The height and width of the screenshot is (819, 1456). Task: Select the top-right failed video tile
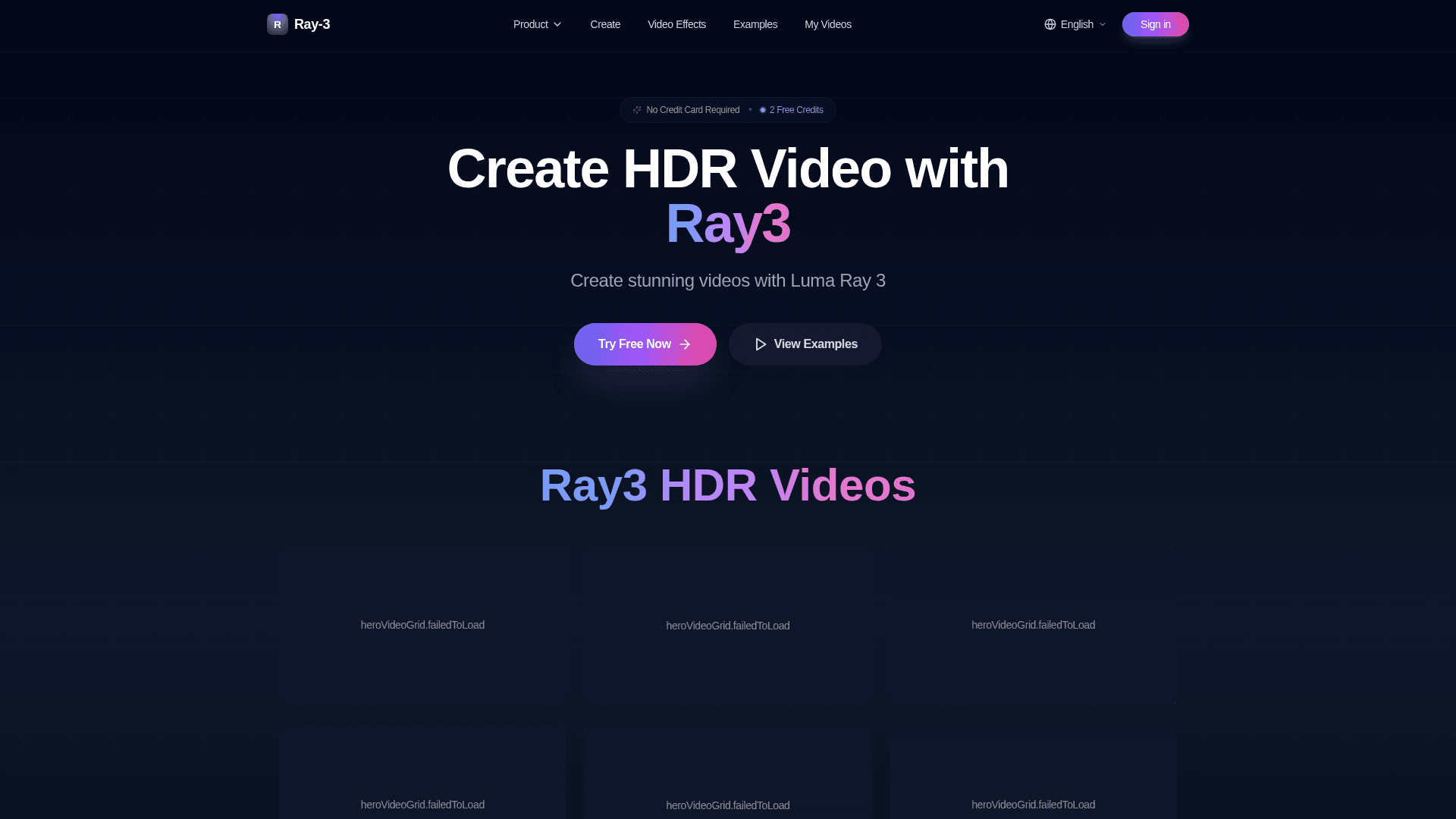click(x=1033, y=625)
